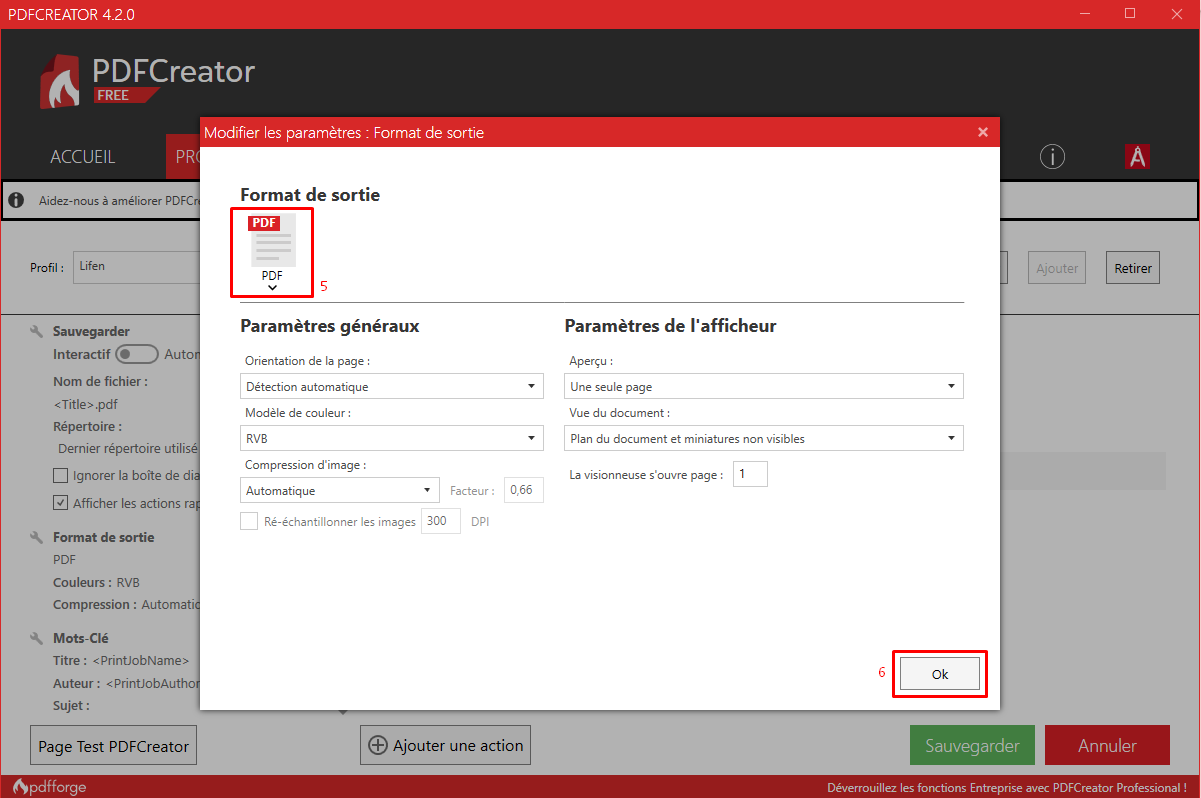Close the Format de sortie dialog

click(983, 132)
